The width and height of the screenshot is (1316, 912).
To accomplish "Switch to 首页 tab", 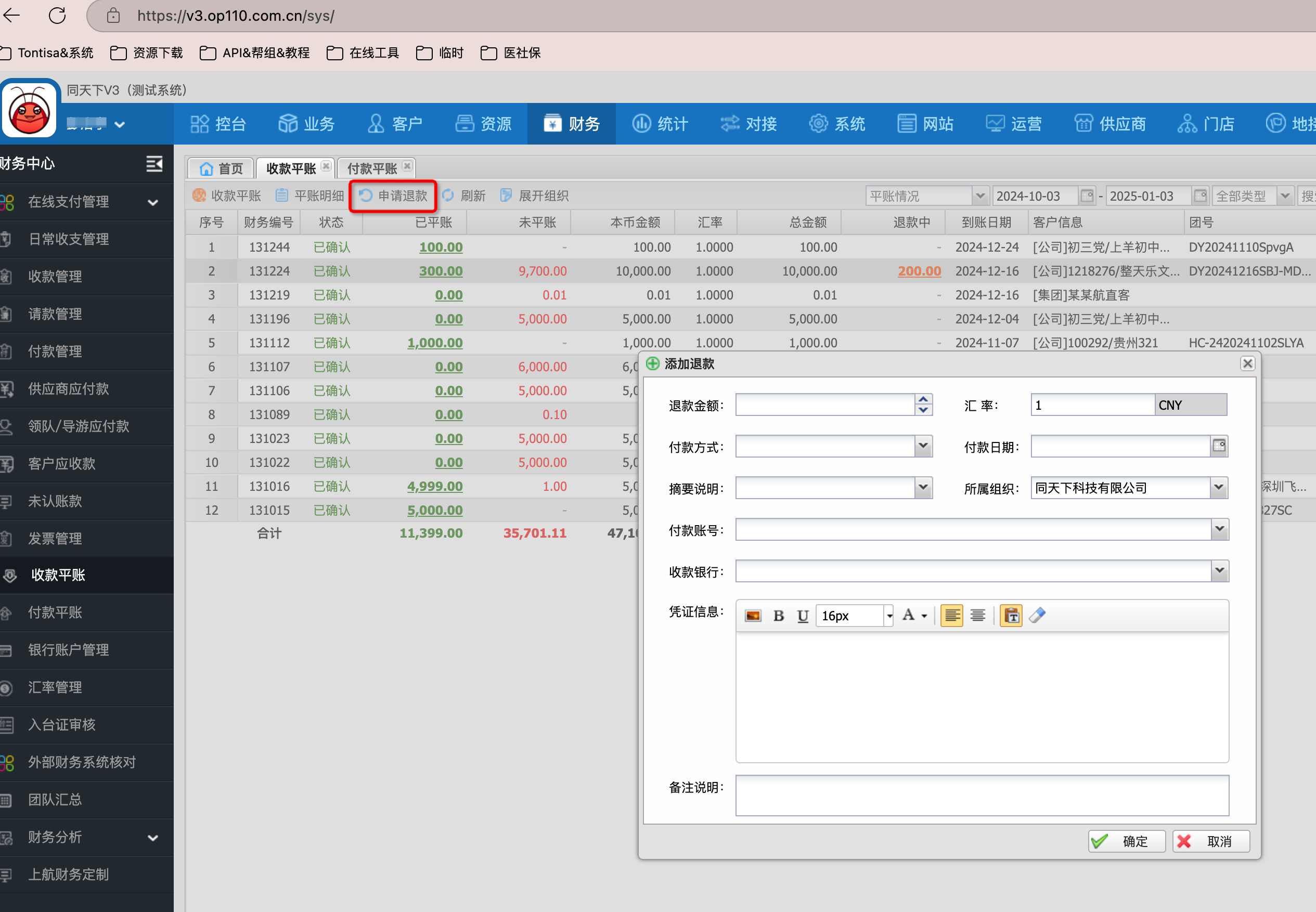I will (221, 168).
